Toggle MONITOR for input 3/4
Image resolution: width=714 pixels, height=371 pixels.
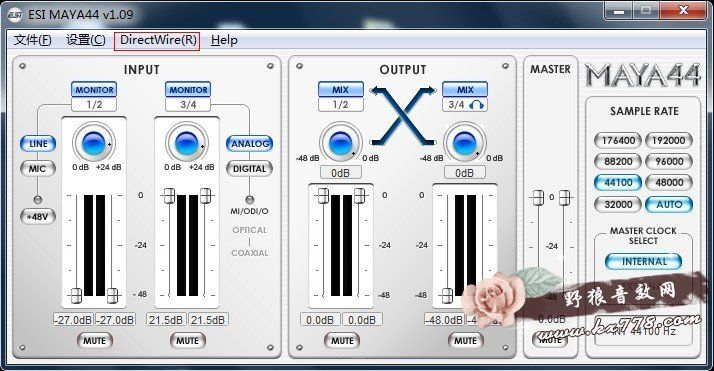pyautogui.click(x=188, y=90)
